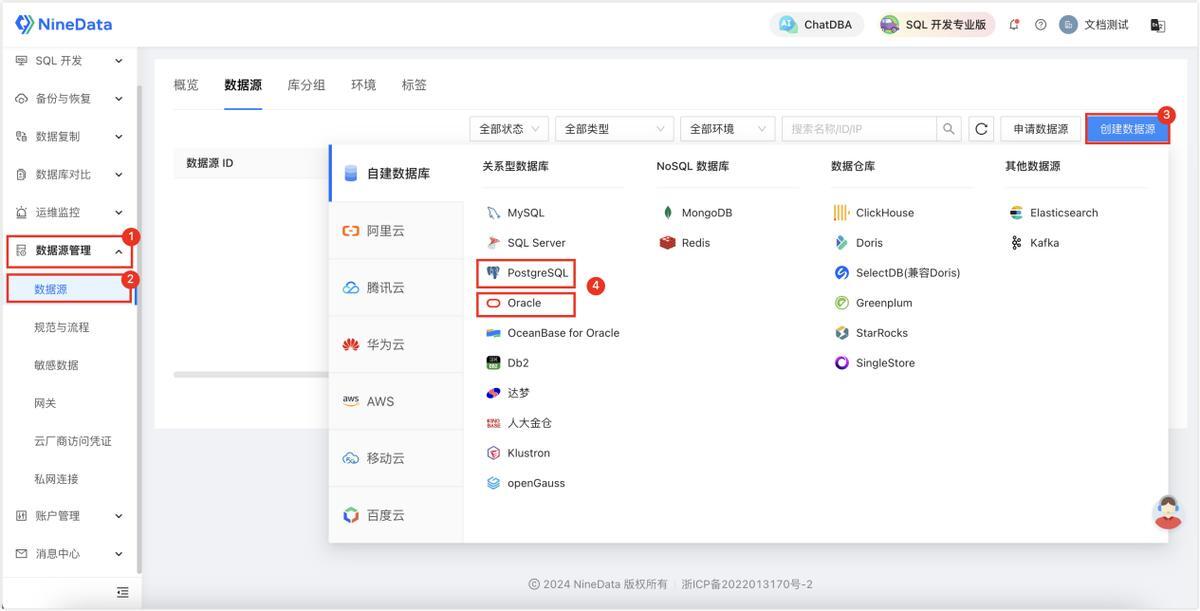Viewport: 1200px width, 611px height.
Task: Select 自建数据库 category
Action: [397, 173]
